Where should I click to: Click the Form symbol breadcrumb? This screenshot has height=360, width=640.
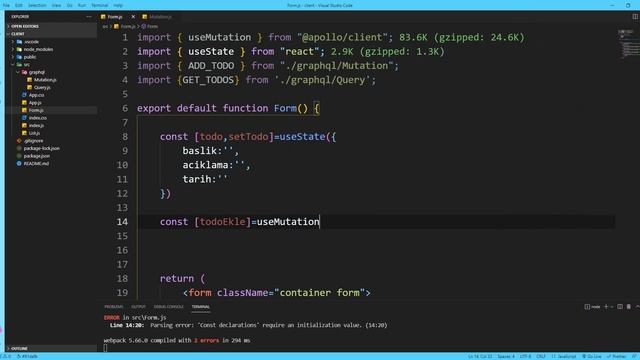(150, 27)
